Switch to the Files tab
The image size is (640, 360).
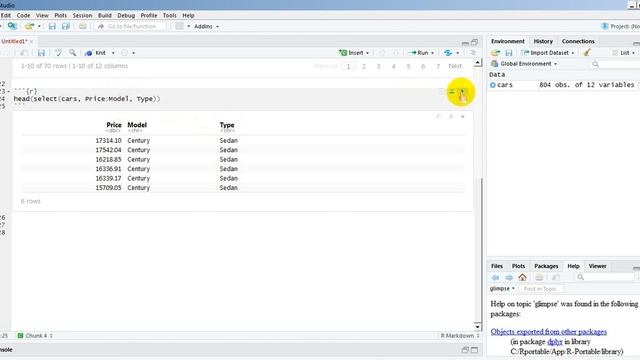pyautogui.click(x=497, y=266)
